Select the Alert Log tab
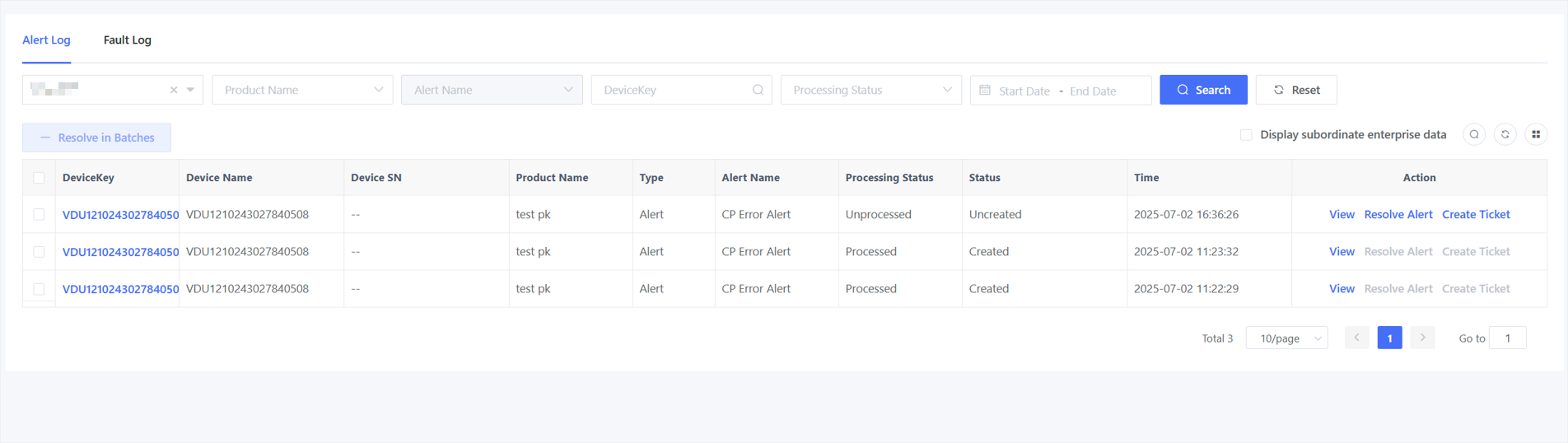This screenshot has width=1568, height=443. point(46,40)
